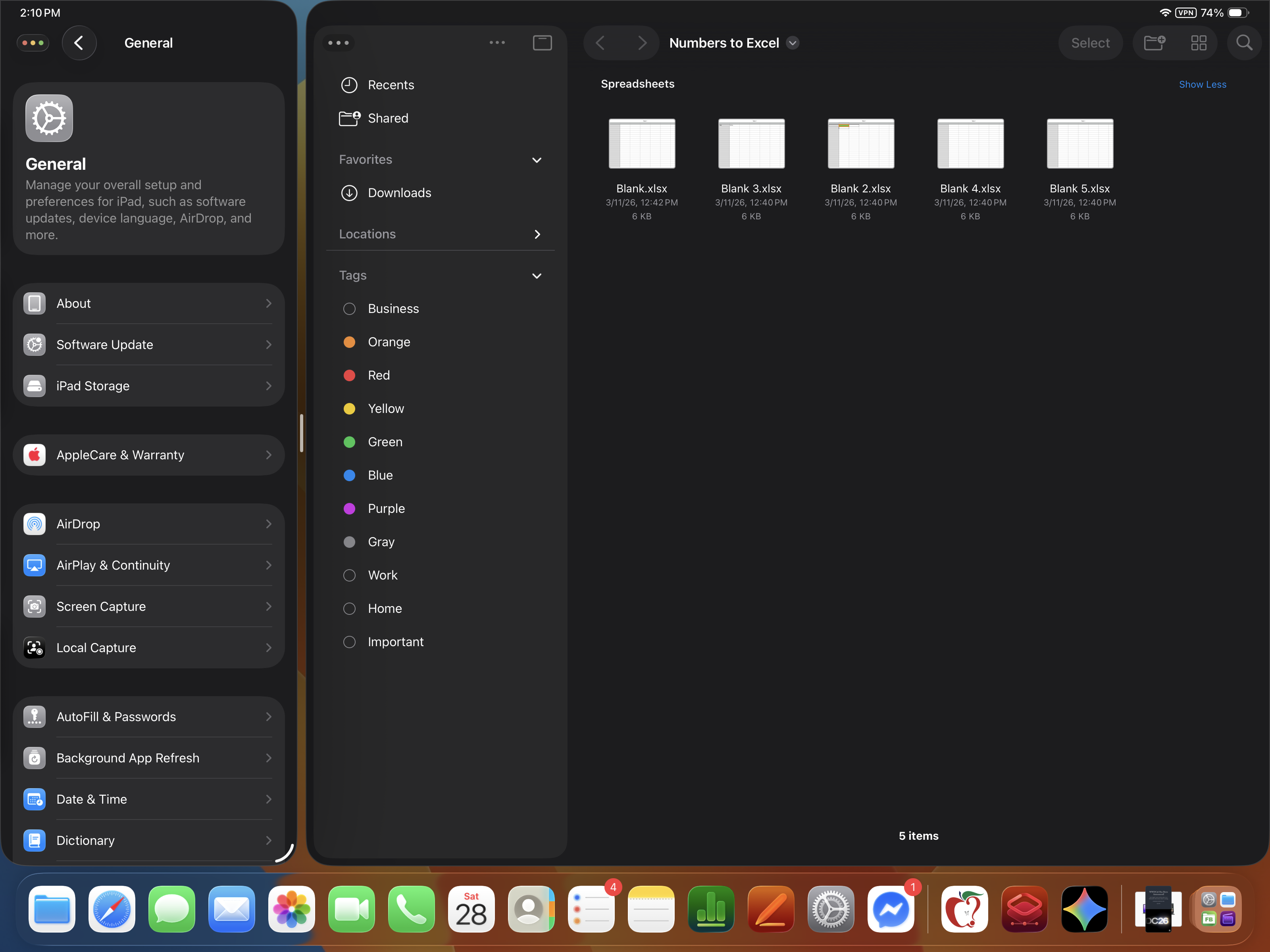Open Reminders with badge 4
The width and height of the screenshot is (1270, 952).
tap(591, 910)
